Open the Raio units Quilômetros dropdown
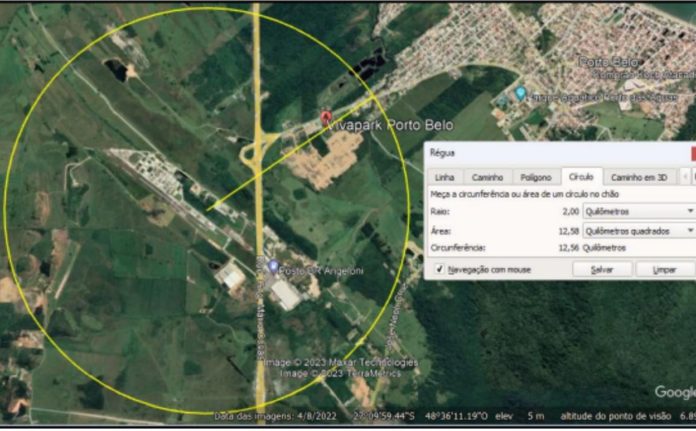696x431 pixels. pyautogui.click(x=639, y=212)
